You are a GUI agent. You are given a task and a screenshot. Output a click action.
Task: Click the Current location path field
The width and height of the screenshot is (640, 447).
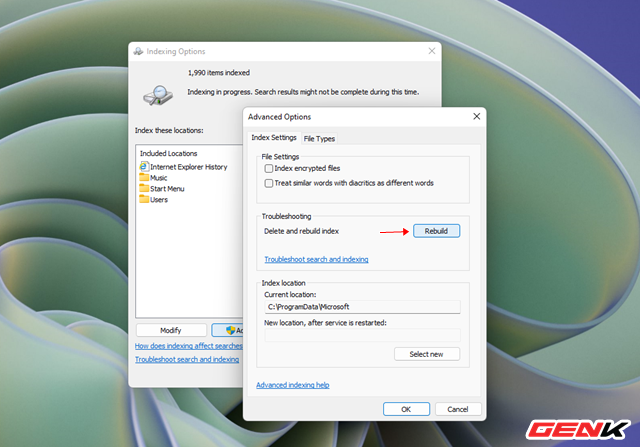(x=362, y=307)
